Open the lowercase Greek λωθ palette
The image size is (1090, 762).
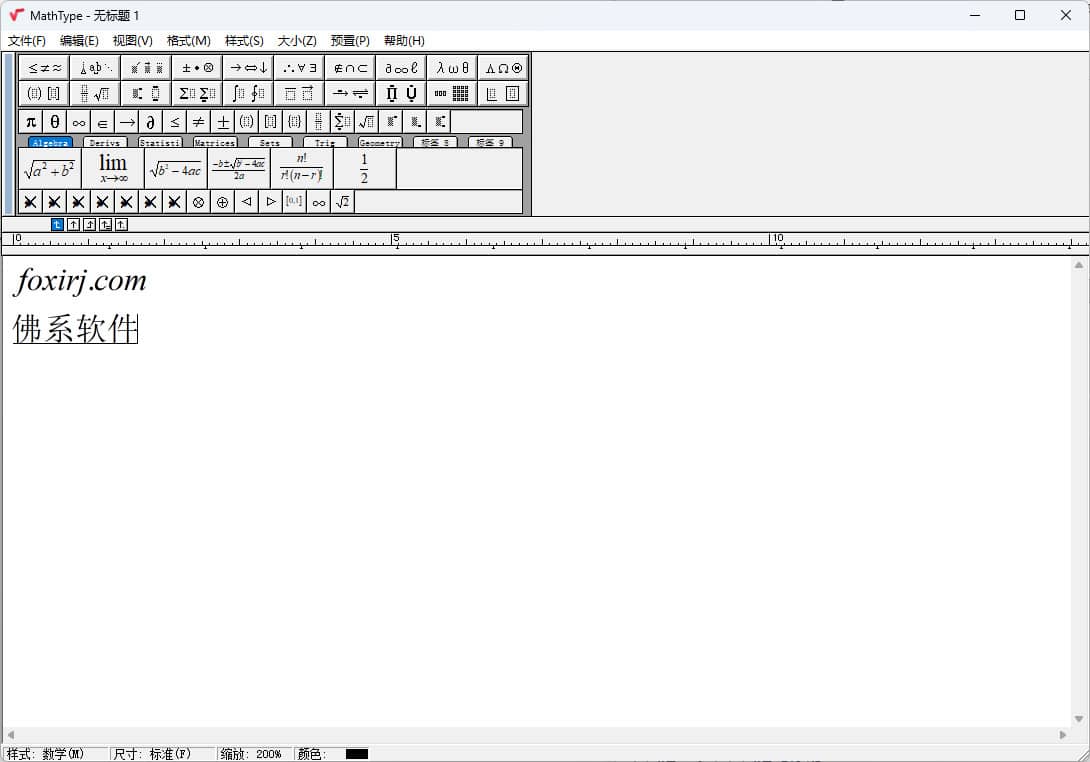(453, 67)
